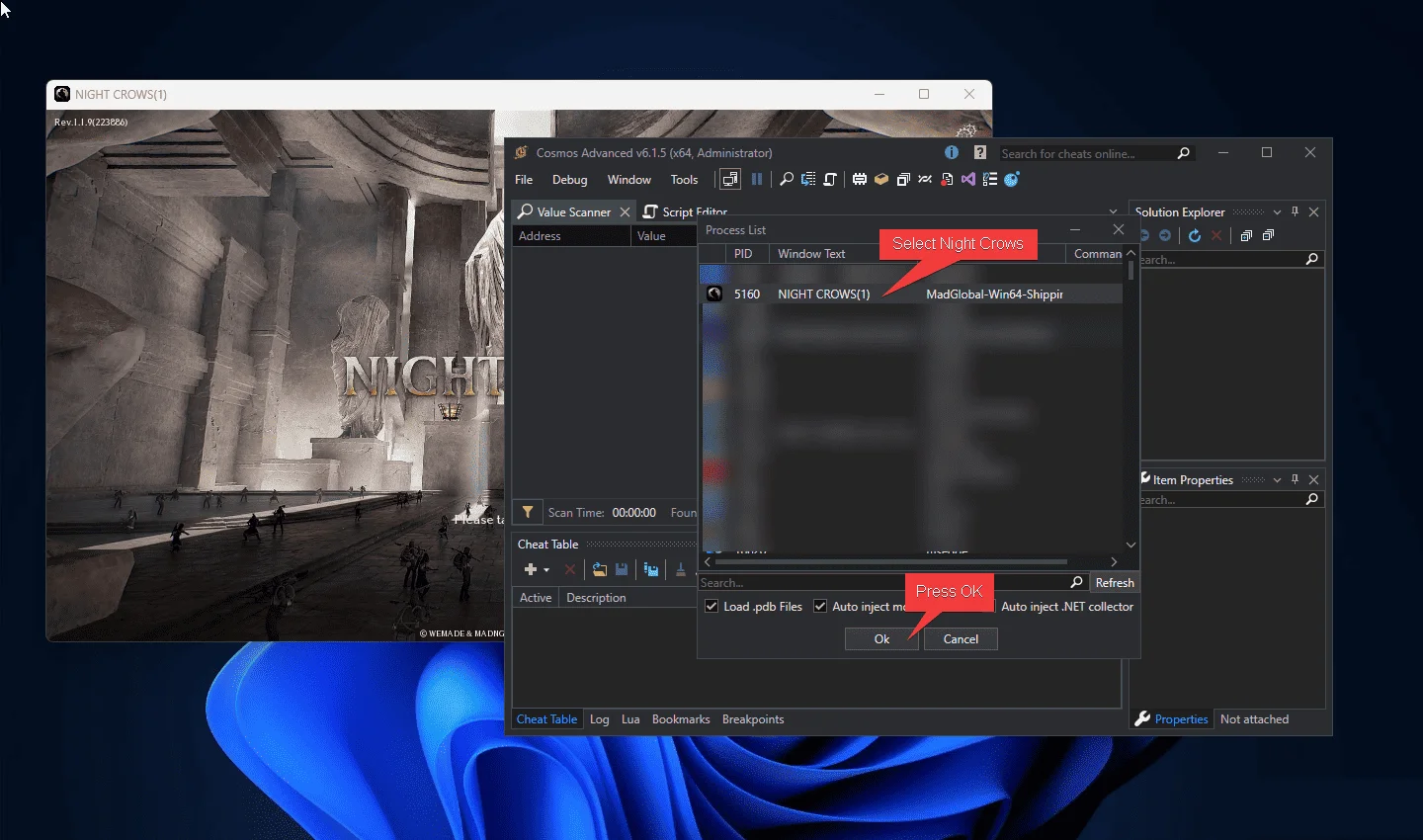The width and height of the screenshot is (1423, 840).
Task: Switch to the Script Editor tab
Action: click(x=686, y=211)
